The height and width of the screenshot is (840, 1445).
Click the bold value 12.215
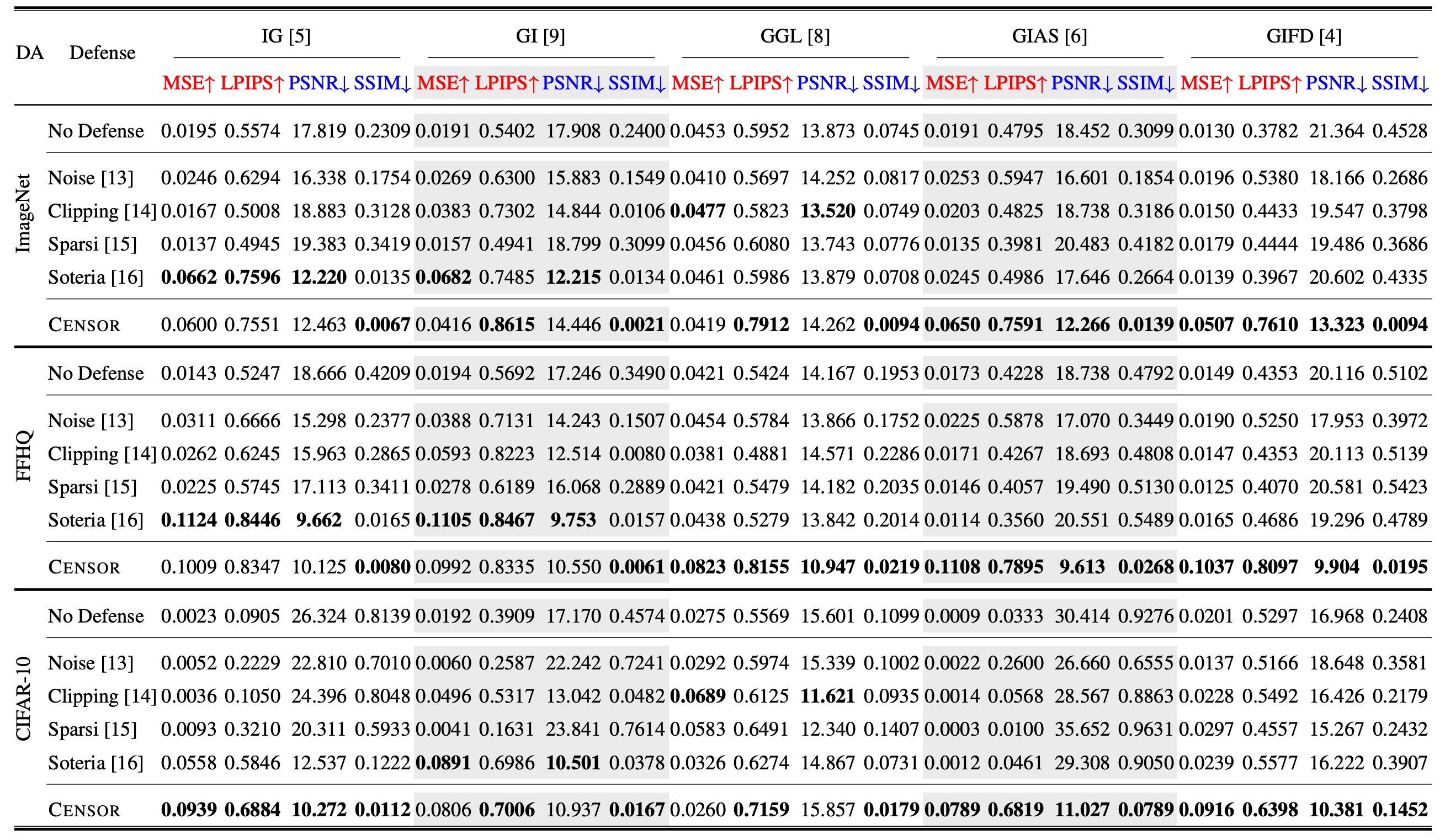click(573, 278)
